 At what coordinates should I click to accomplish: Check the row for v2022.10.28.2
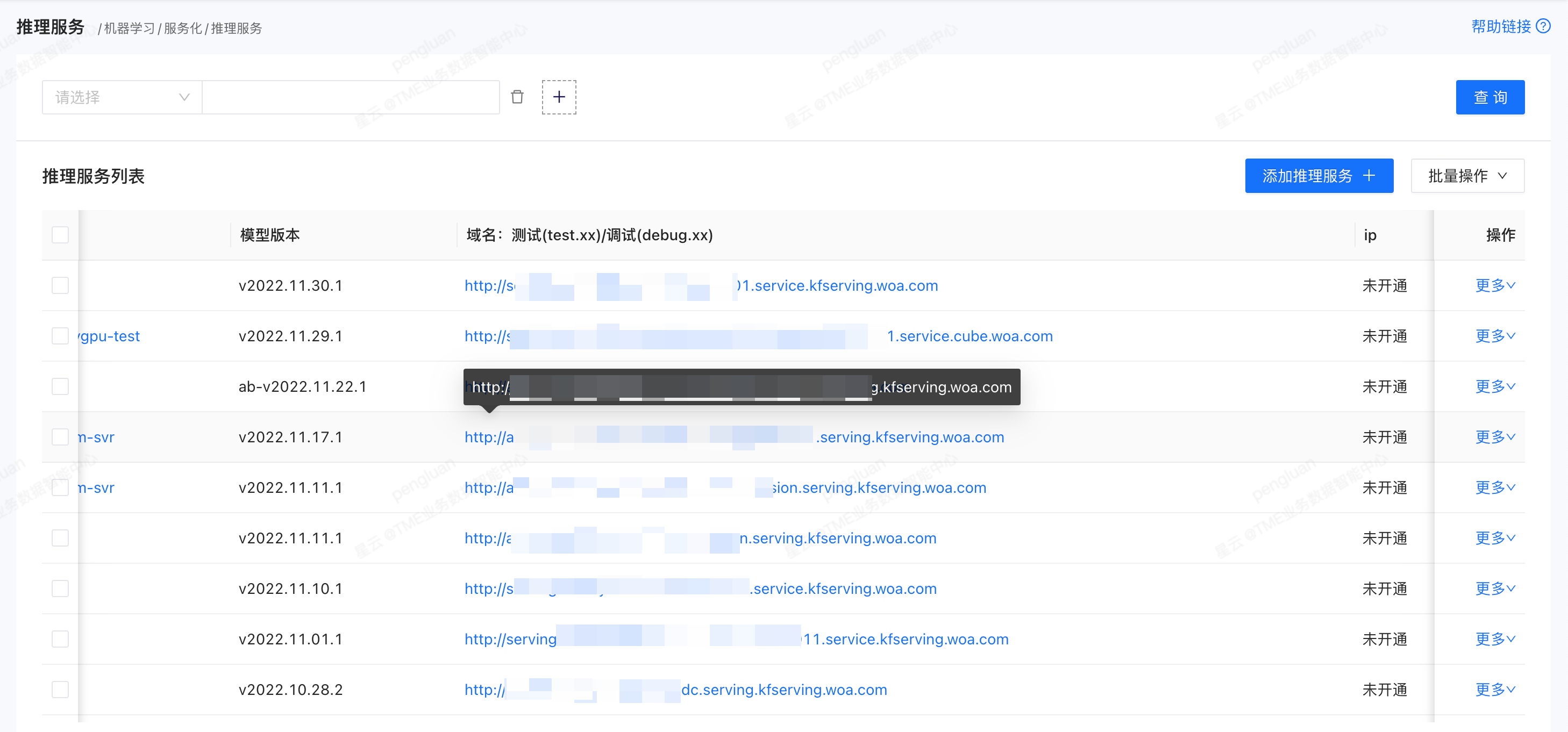[x=60, y=690]
